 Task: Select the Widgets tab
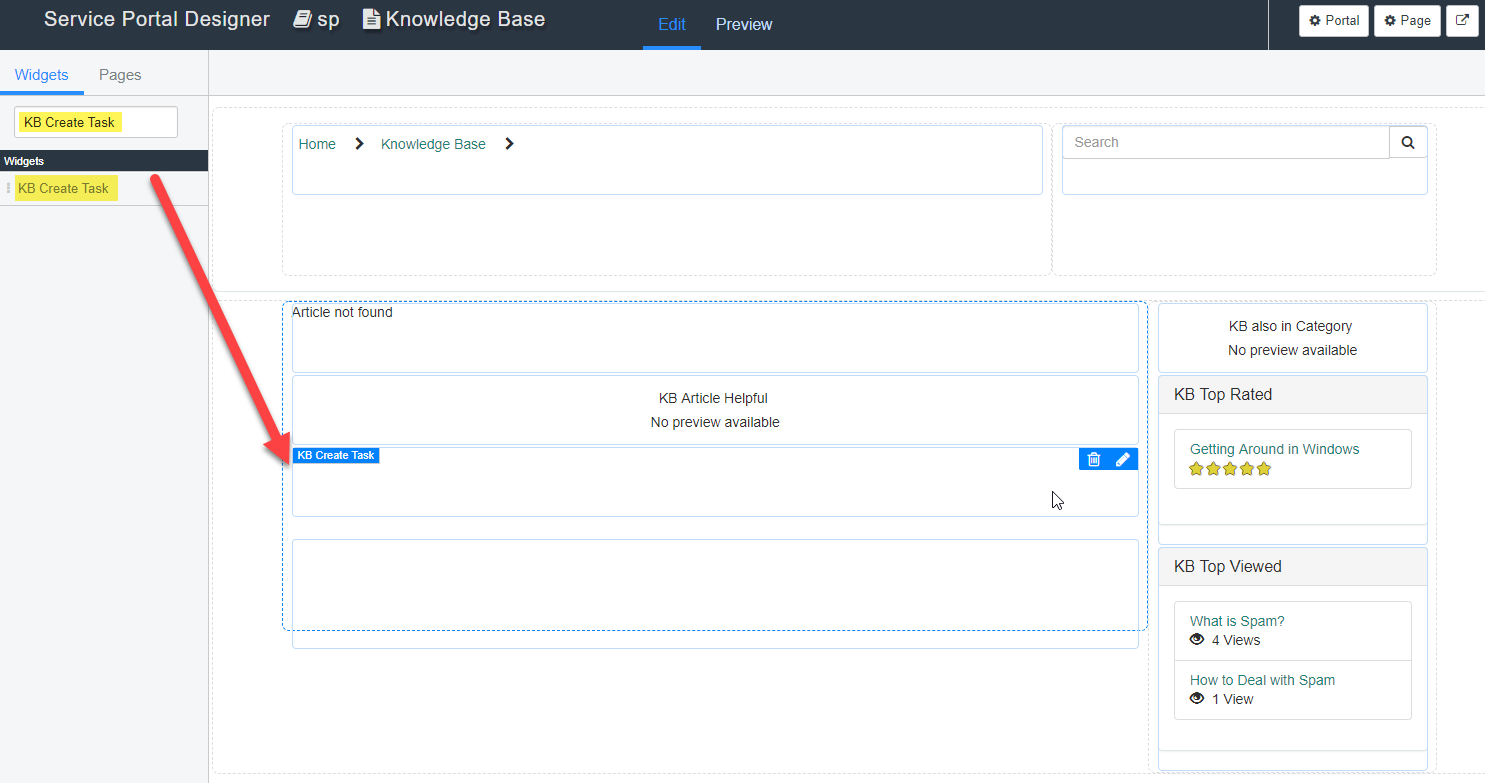coord(42,75)
